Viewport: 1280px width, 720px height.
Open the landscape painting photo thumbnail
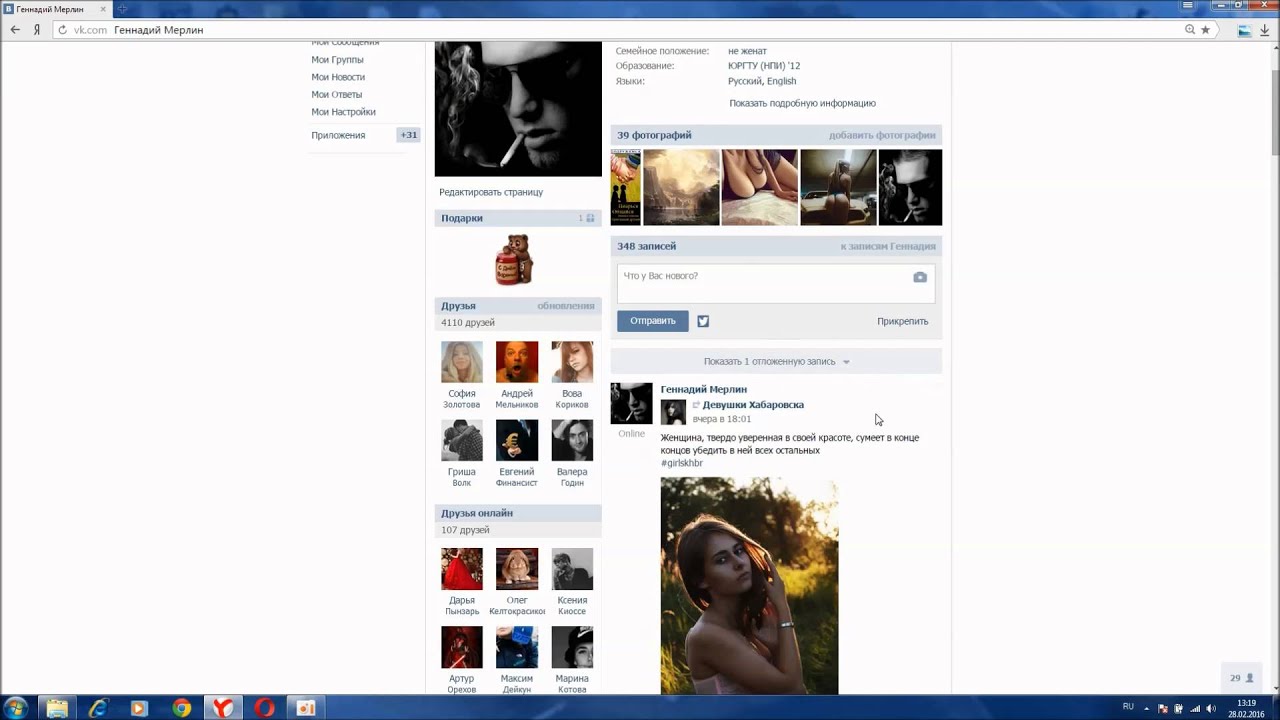[x=681, y=187]
